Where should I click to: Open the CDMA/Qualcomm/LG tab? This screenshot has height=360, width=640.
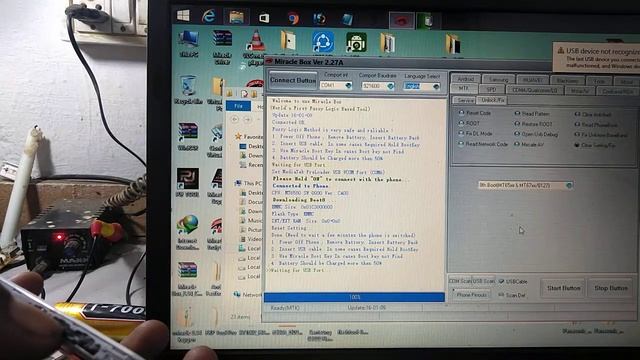535,90
